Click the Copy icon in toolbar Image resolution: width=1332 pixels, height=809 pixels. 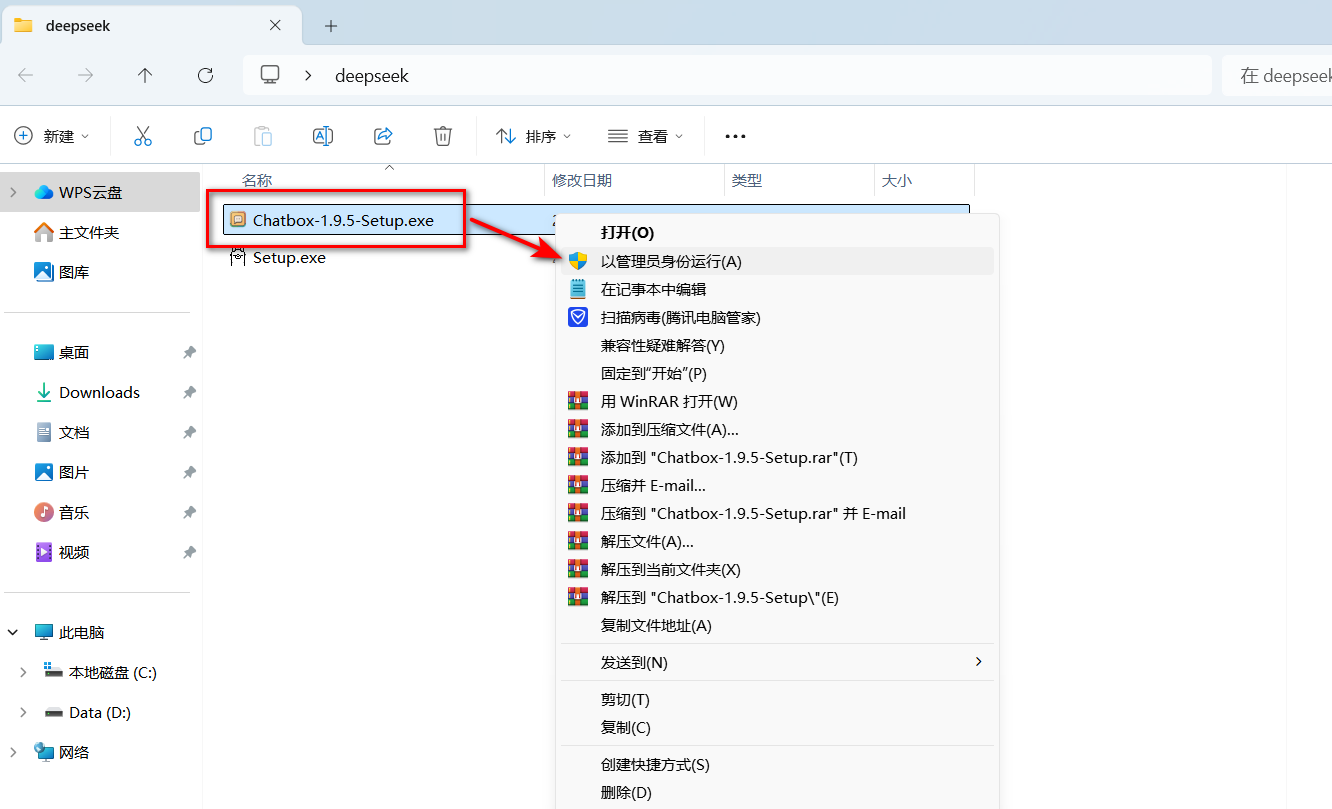[x=203, y=136]
